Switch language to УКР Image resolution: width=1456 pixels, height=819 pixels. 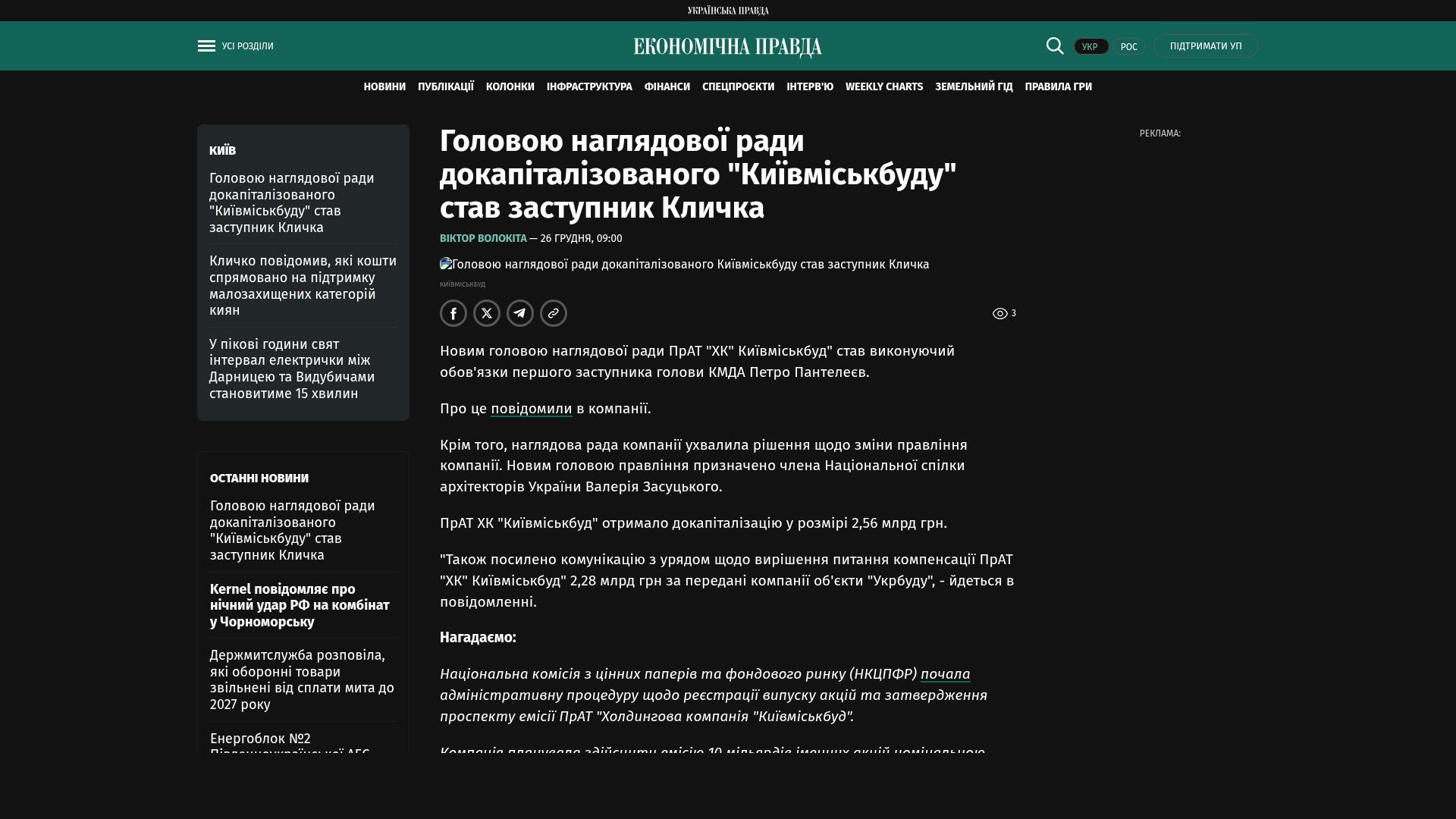(x=1090, y=46)
